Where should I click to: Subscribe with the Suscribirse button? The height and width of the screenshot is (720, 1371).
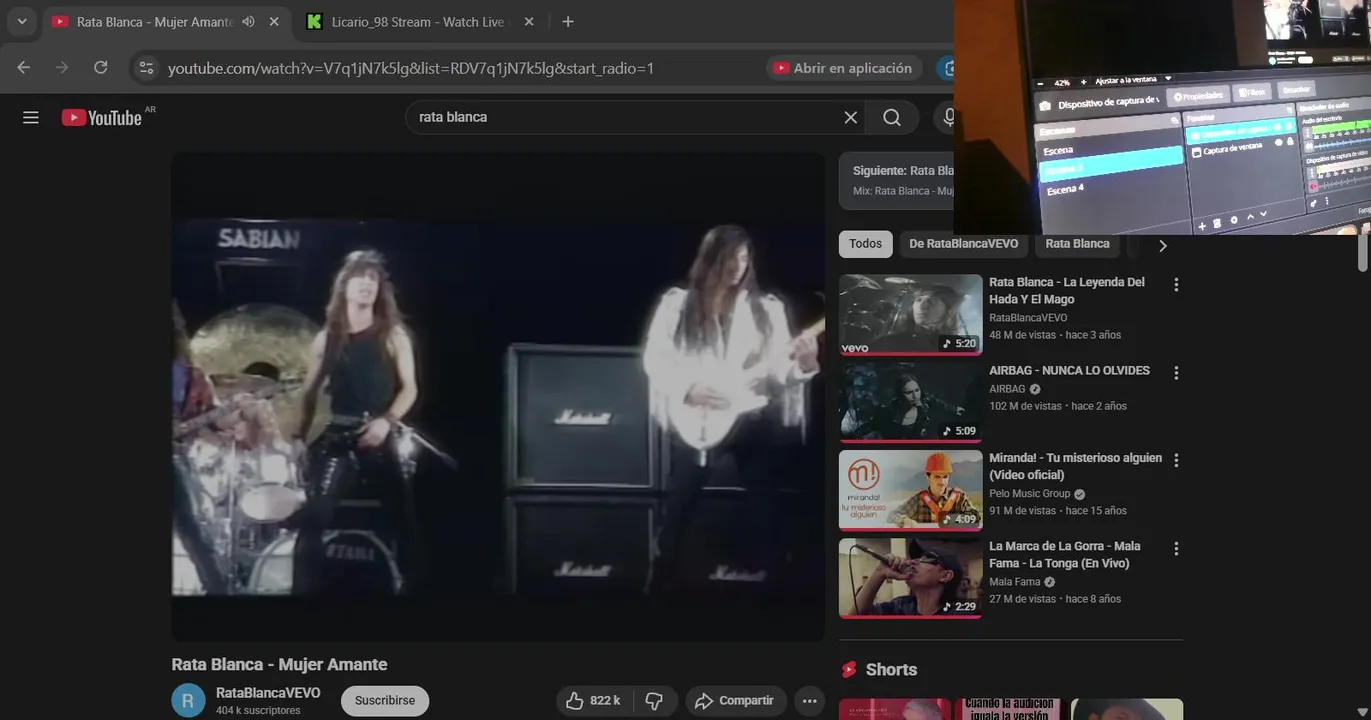point(385,701)
